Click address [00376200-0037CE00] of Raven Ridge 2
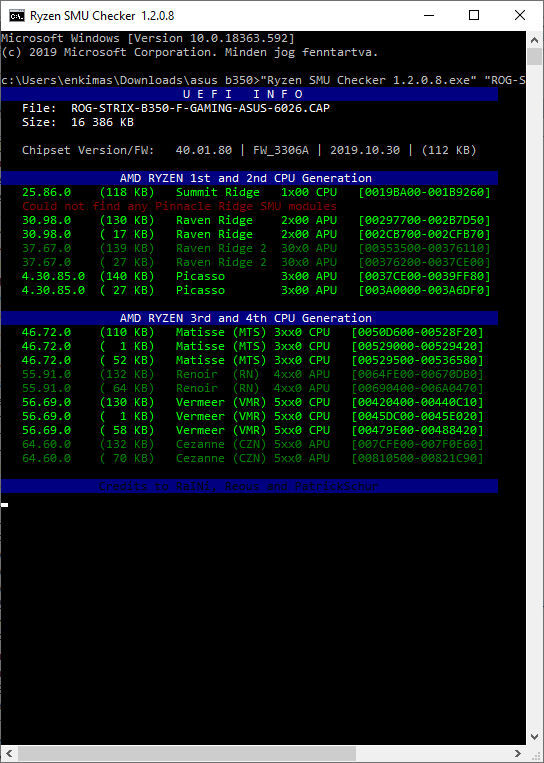This screenshot has height=763, width=544. (x=424, y=262)
